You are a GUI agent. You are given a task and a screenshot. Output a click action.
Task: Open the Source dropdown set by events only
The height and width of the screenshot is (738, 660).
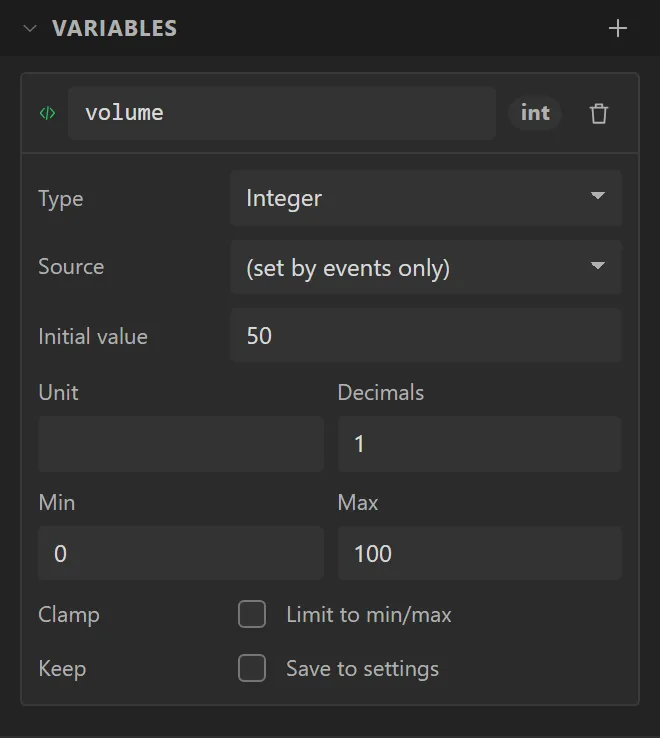click(x=426, y=267)
